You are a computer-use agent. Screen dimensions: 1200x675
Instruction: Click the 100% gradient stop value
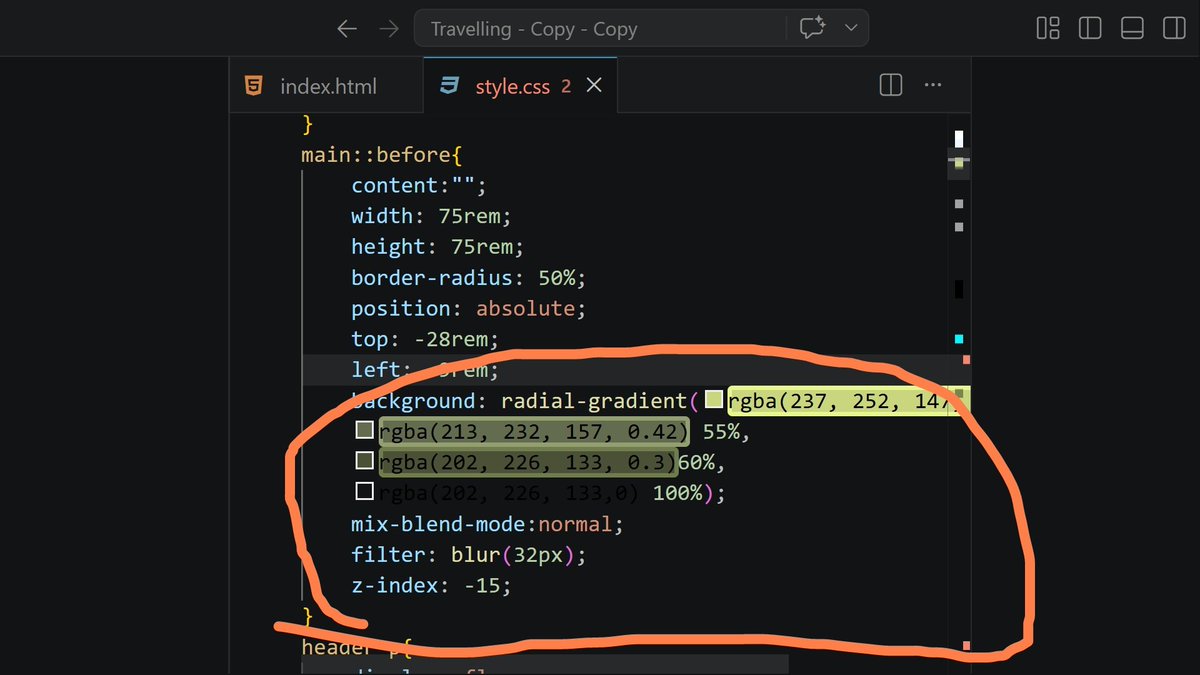pyautogui.click(x=677, y=493)
